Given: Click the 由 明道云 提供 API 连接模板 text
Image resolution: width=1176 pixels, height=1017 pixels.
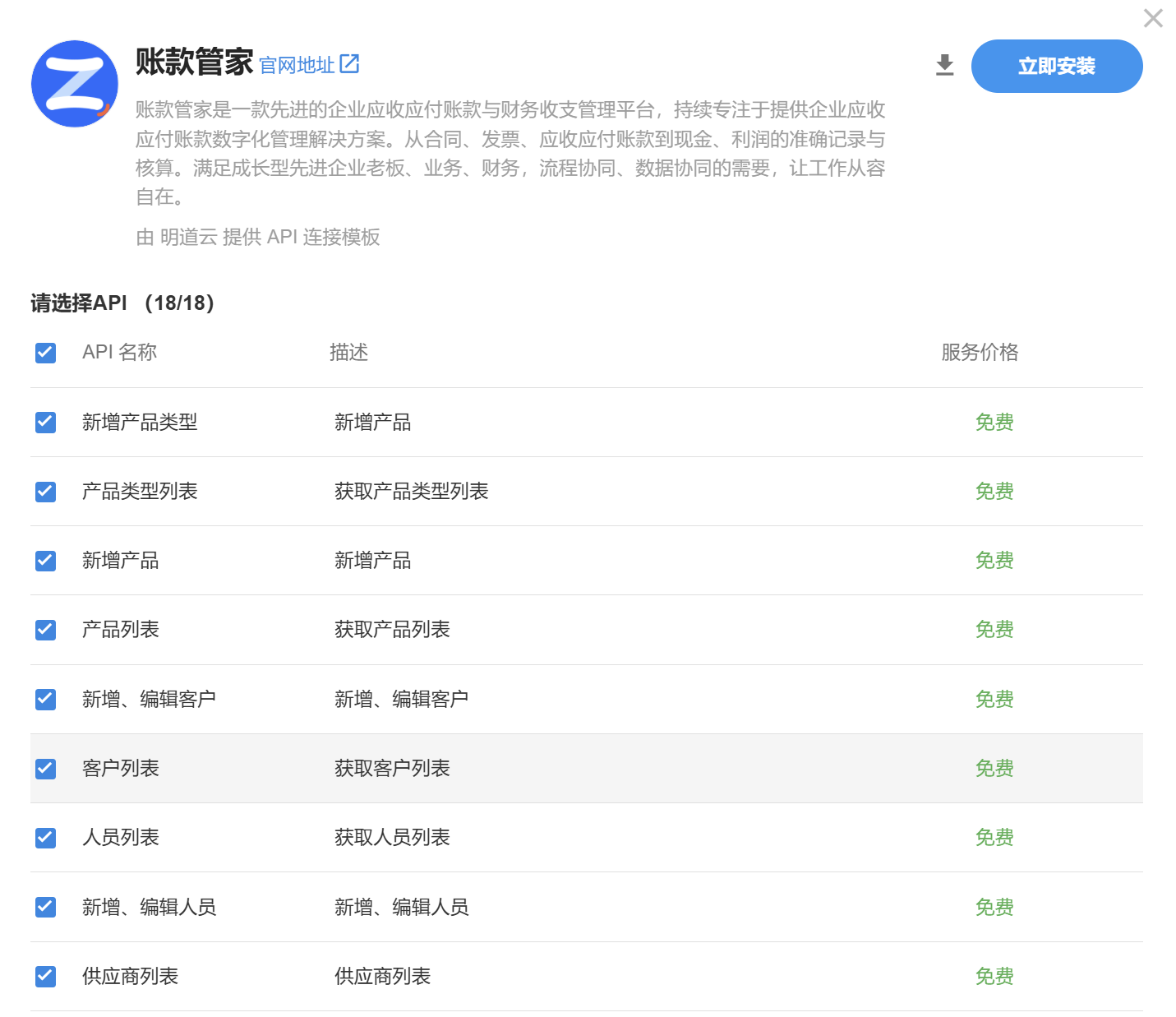Looking at the screenshot, I should pos(258,237).
